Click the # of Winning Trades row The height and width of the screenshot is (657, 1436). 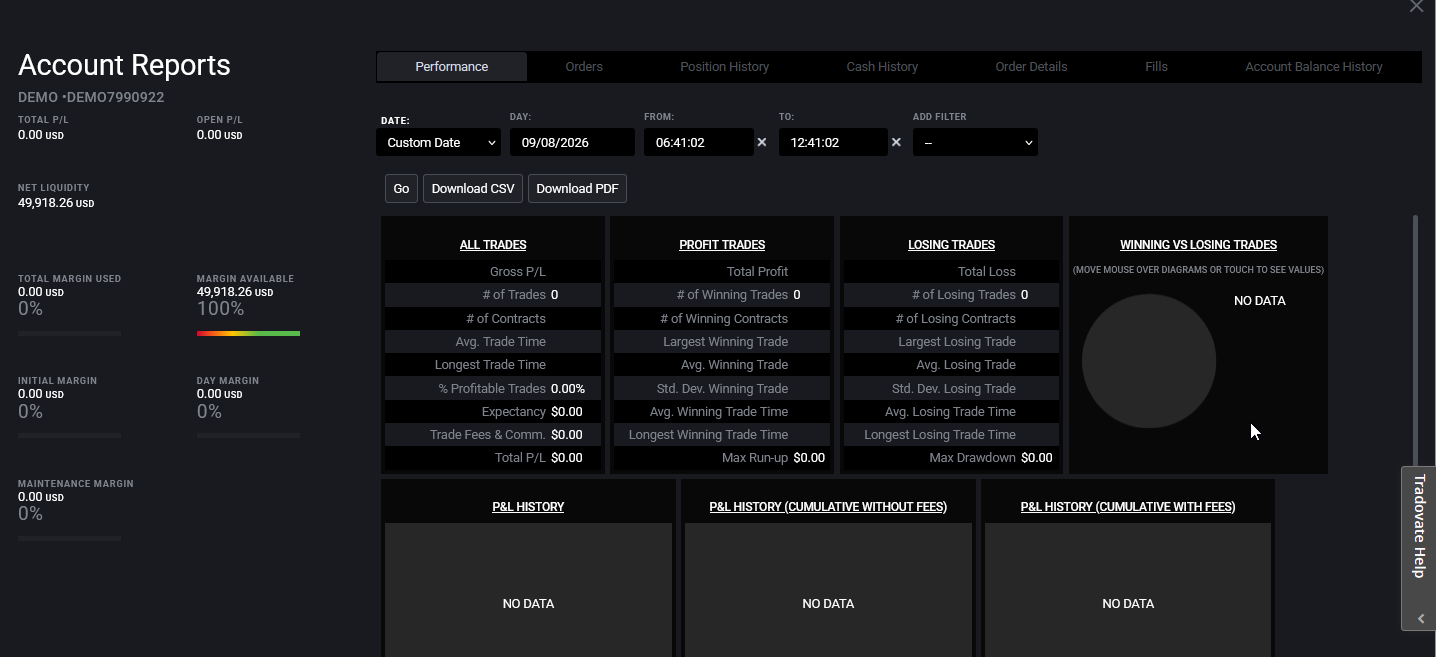[722, 295]
